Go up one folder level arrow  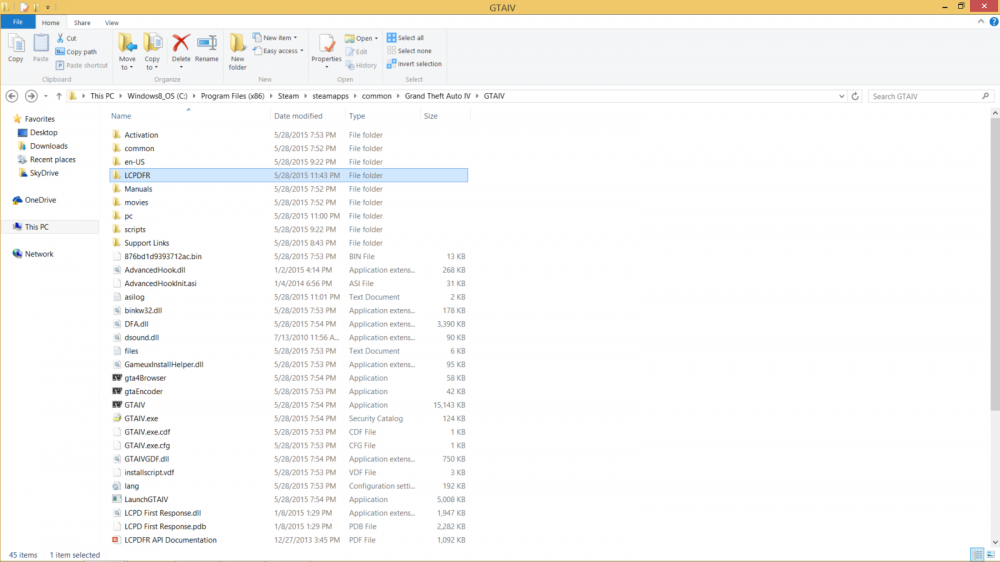[59, 96]
